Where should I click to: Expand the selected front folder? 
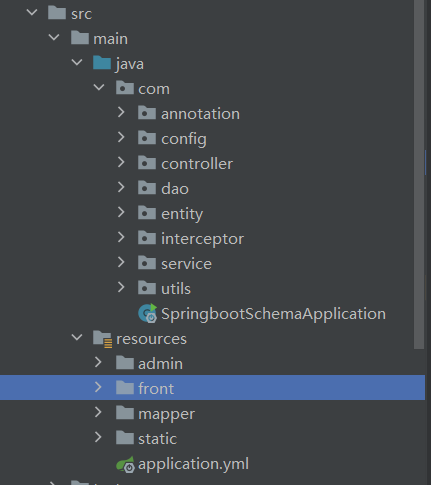pos(98,388)
